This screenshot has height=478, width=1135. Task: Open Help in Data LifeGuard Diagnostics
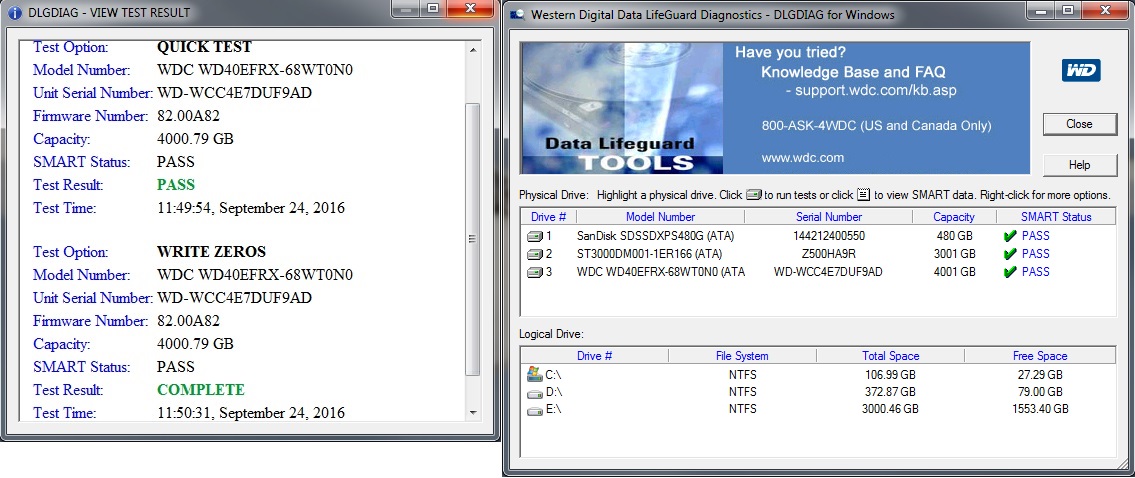(1079, 165)
